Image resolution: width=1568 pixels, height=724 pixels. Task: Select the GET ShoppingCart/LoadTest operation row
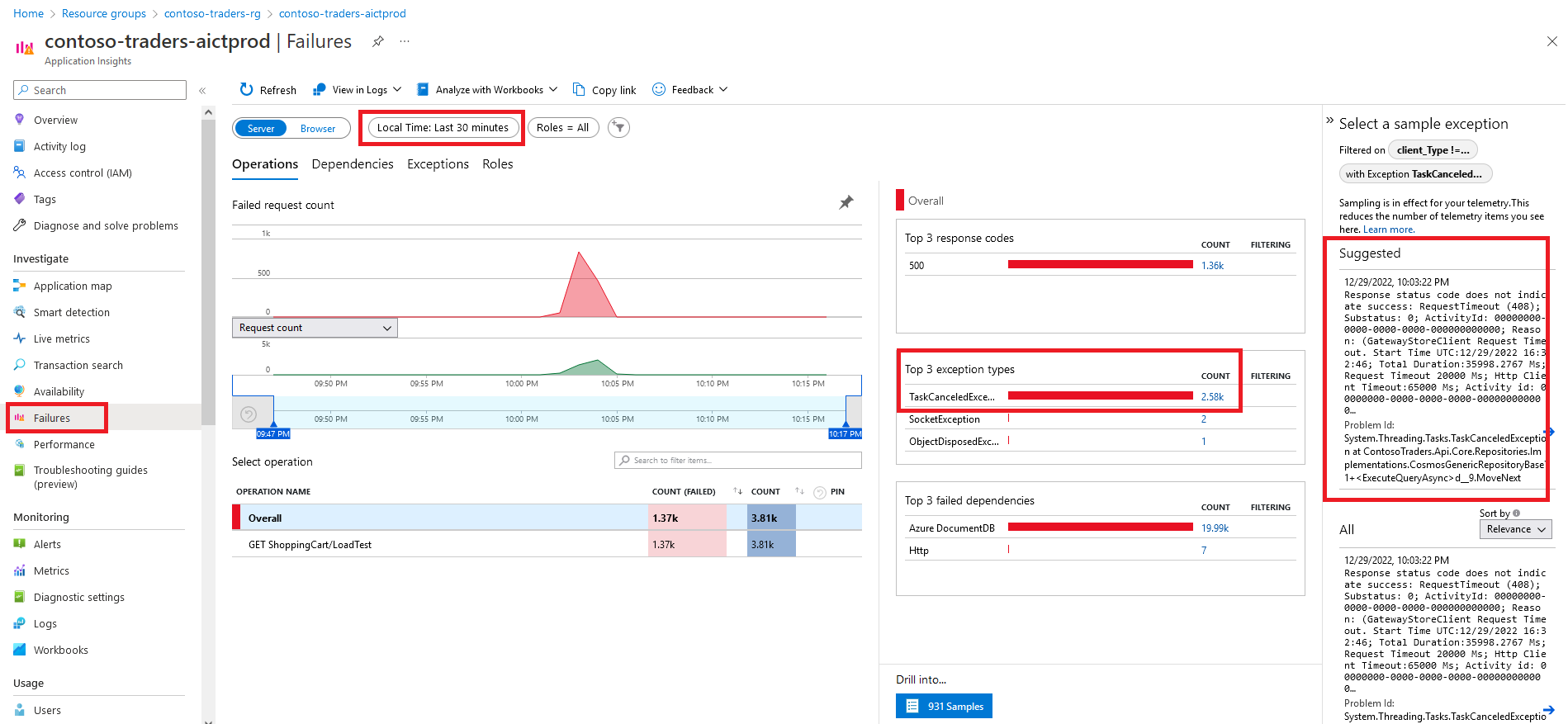click(547, 545)
